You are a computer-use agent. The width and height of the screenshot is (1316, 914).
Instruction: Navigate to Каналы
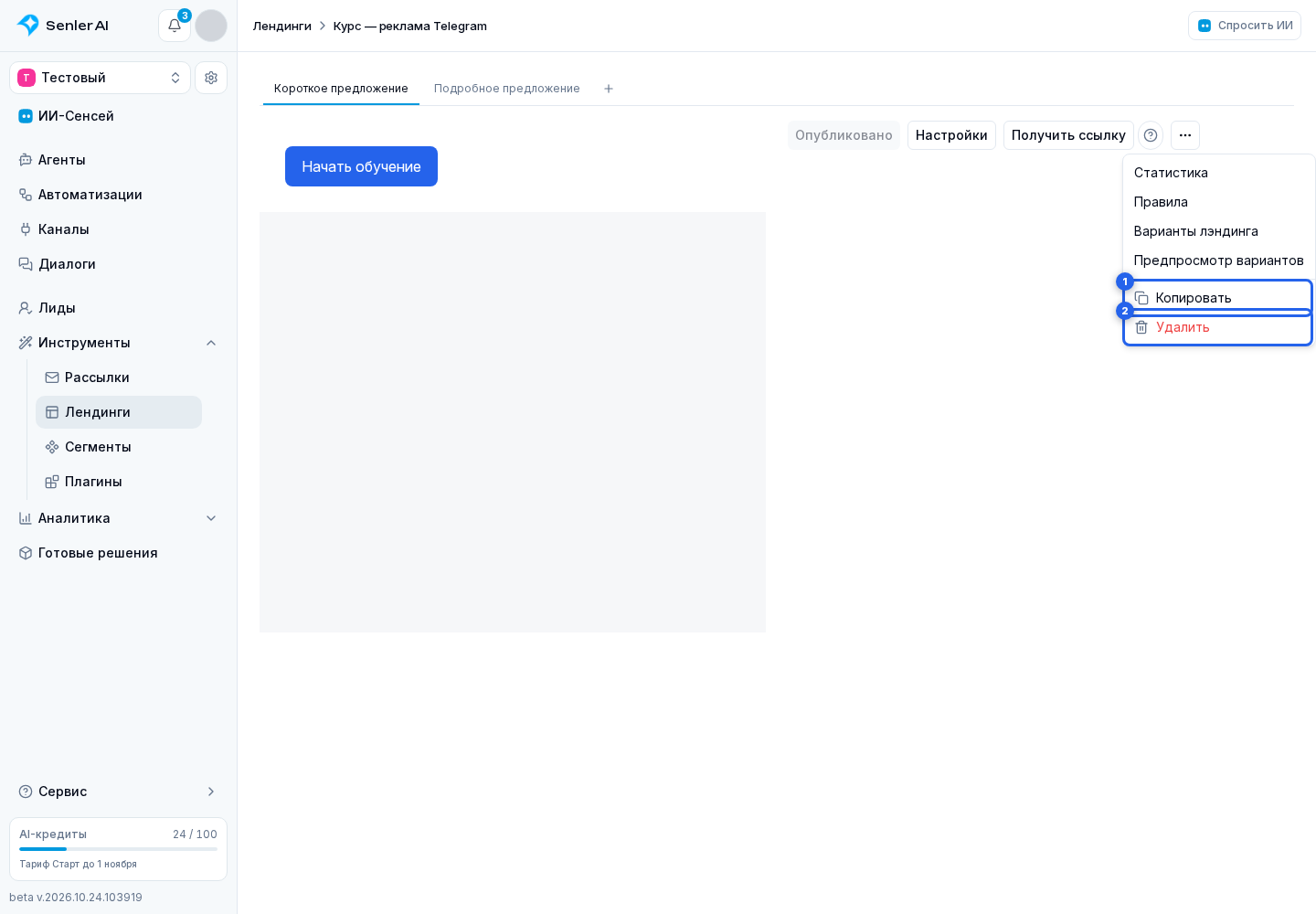[119, 229]
